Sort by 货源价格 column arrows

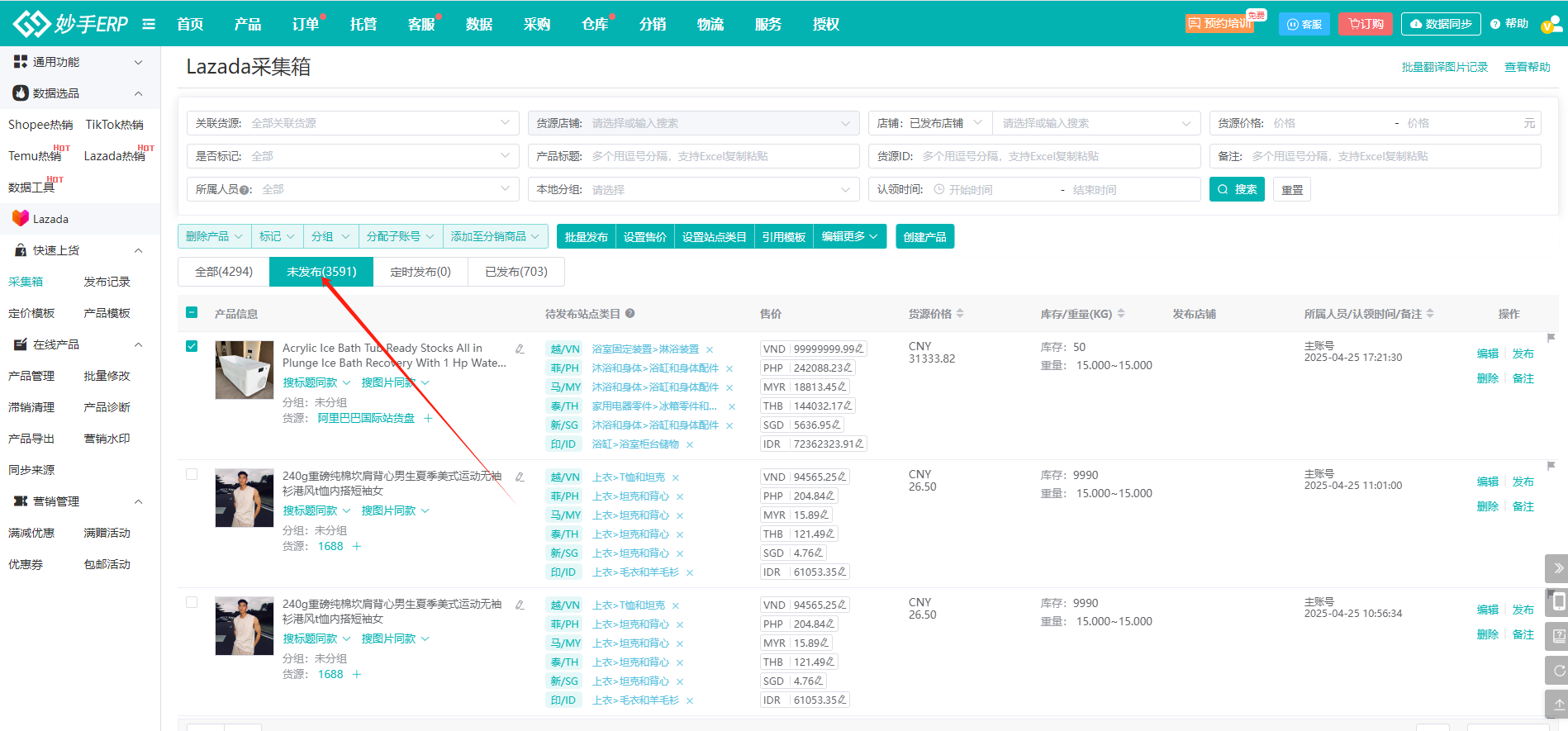tap(960, 314)
